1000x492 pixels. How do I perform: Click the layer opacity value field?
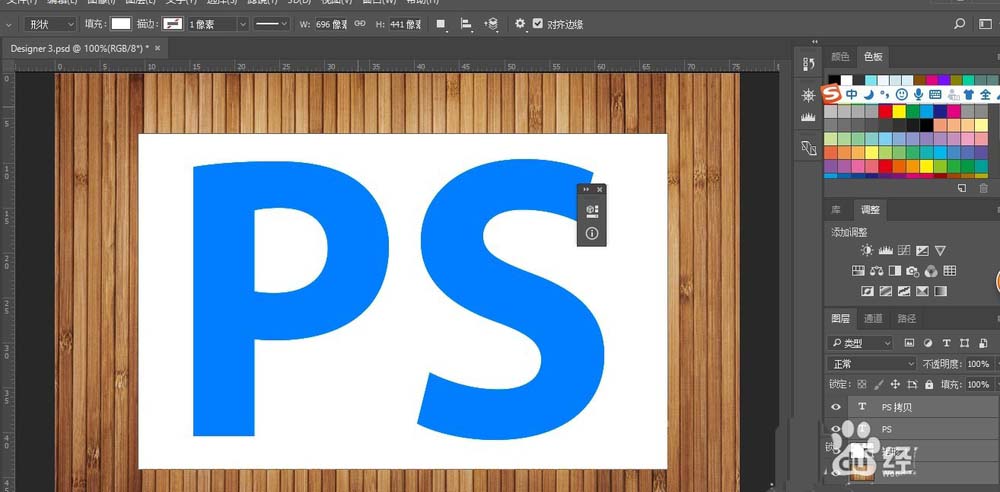pyautogui.click(x=978, y=364)
